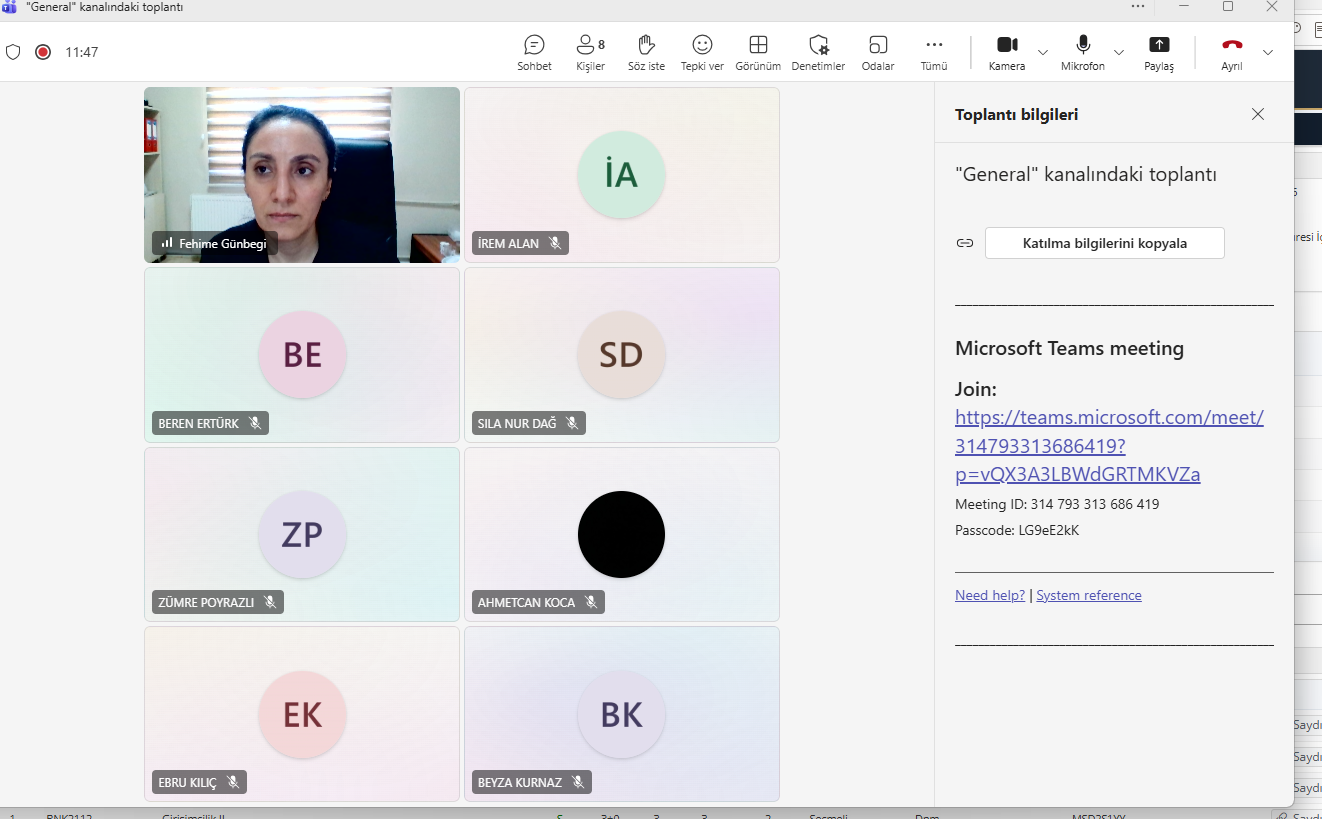1322x819 pixels.
Task: Open Denetimler controls
Action: 818,53
